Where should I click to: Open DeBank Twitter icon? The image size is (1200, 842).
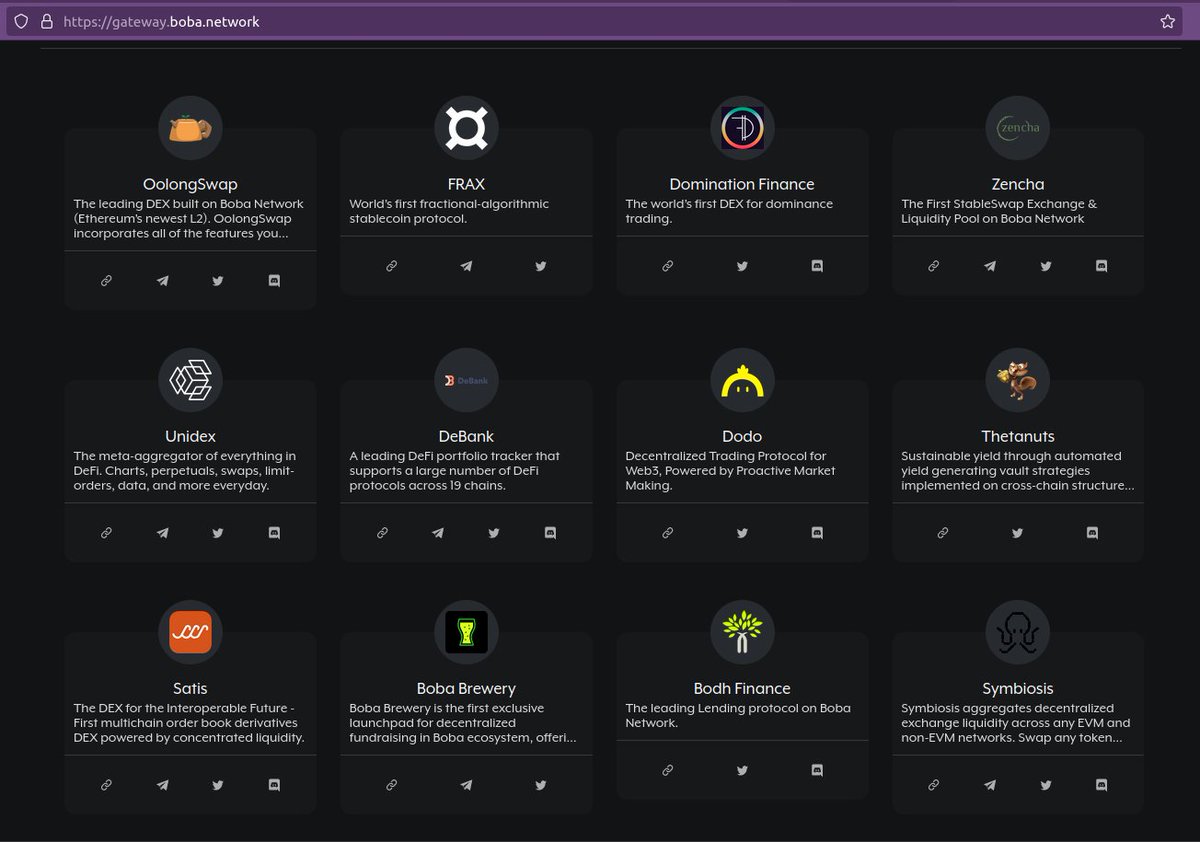click(x=494, y=533)
